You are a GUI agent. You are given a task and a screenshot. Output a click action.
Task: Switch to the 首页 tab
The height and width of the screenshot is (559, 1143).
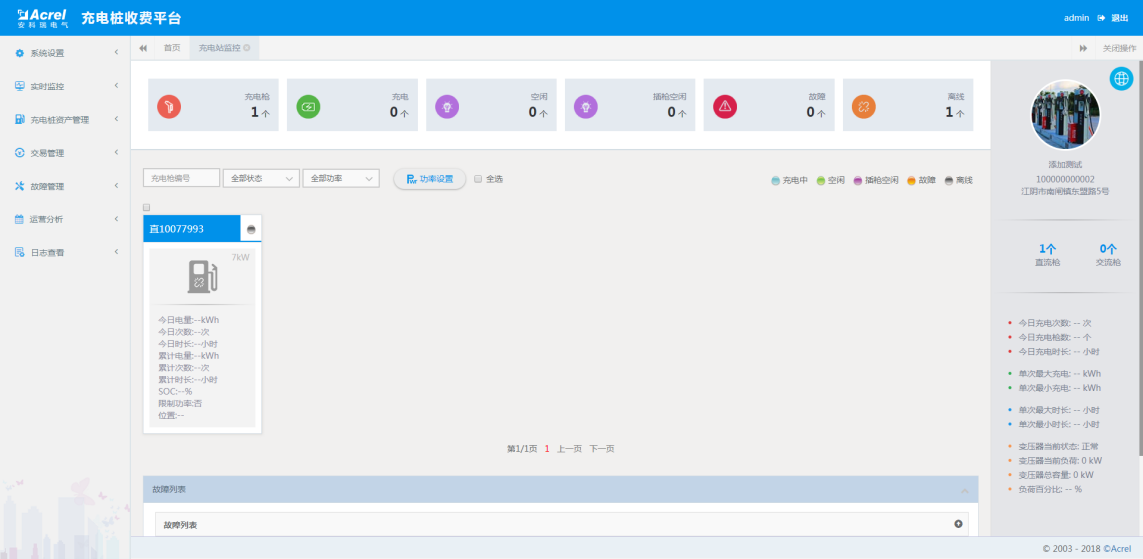click(x=172, y=48)
